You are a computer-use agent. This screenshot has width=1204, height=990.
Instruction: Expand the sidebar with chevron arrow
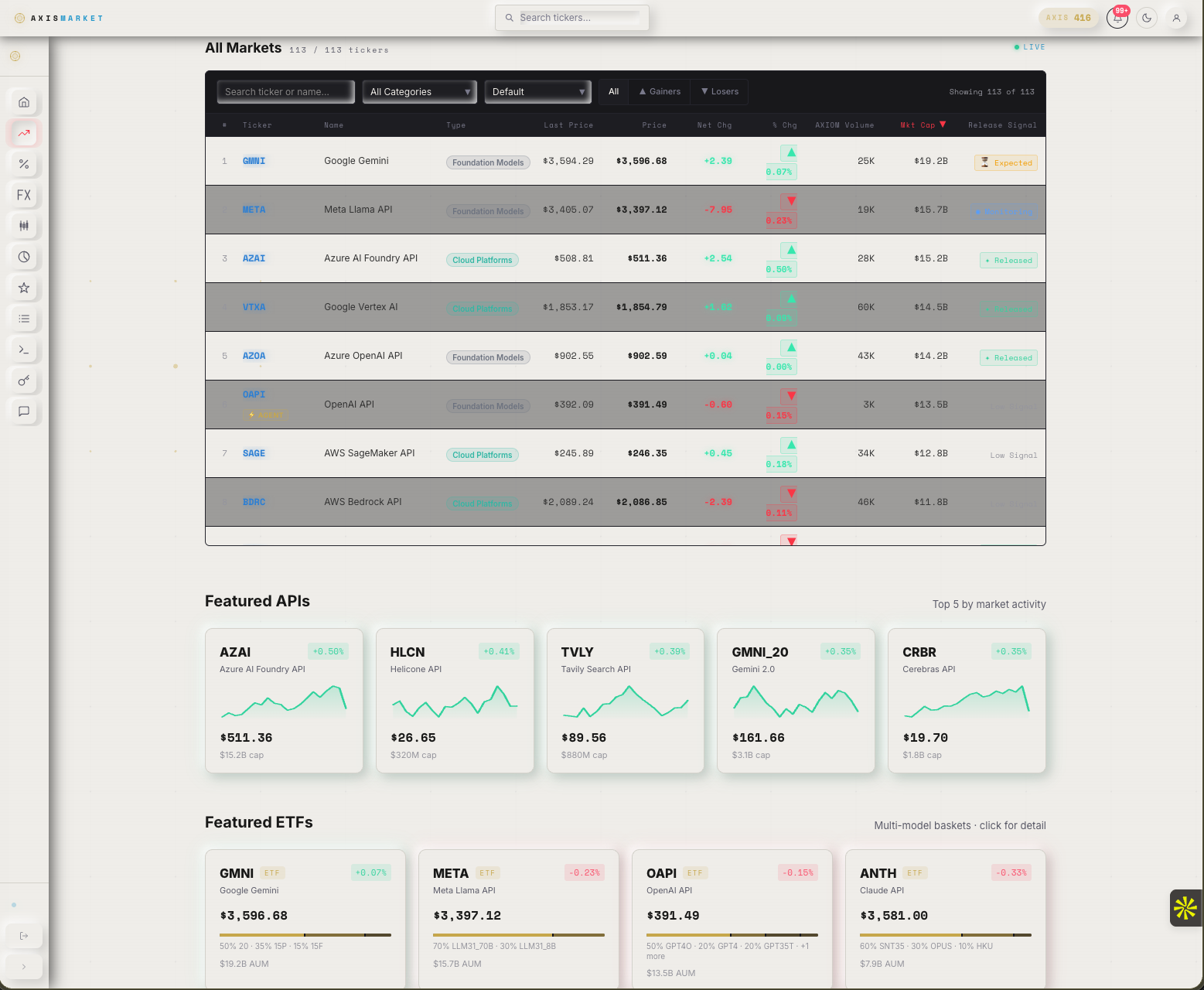(x=24, y=967)
